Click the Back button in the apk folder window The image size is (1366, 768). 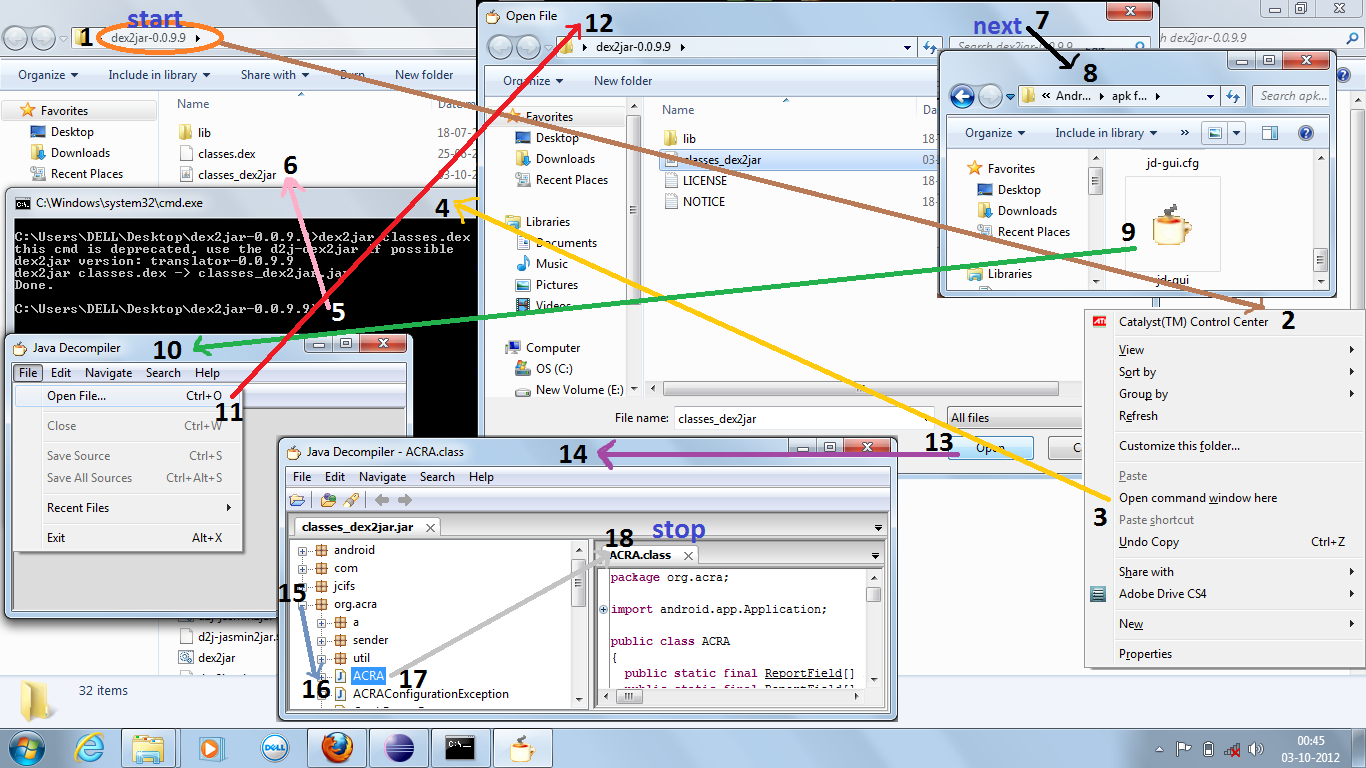(x=962, y=96)
